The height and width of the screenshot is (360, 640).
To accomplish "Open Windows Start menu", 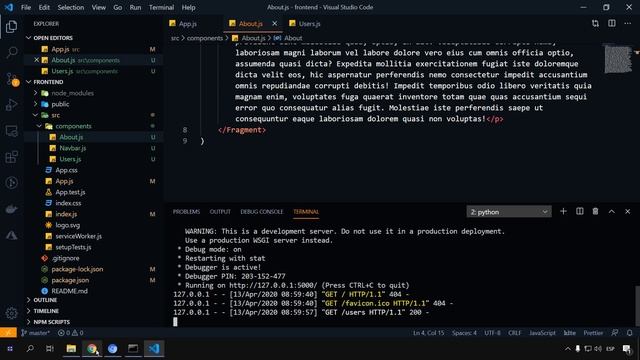I will (10, 349).
